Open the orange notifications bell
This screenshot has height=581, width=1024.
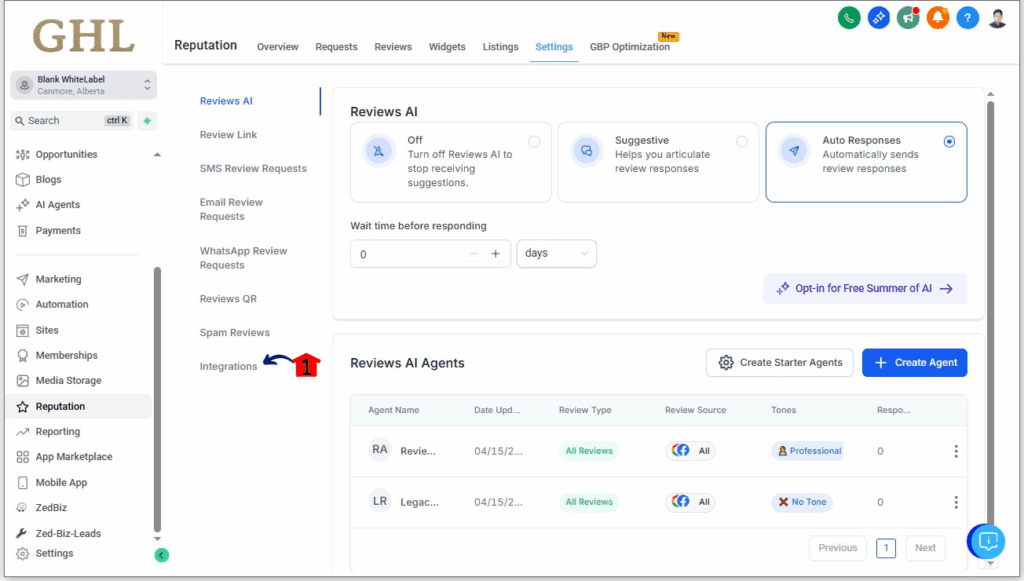click(x=938, y=18)
